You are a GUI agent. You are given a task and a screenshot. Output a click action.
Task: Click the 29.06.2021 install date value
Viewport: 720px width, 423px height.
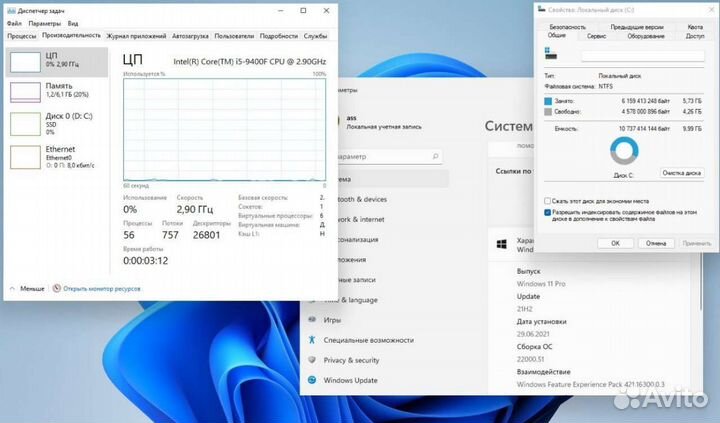coord(533,334)
